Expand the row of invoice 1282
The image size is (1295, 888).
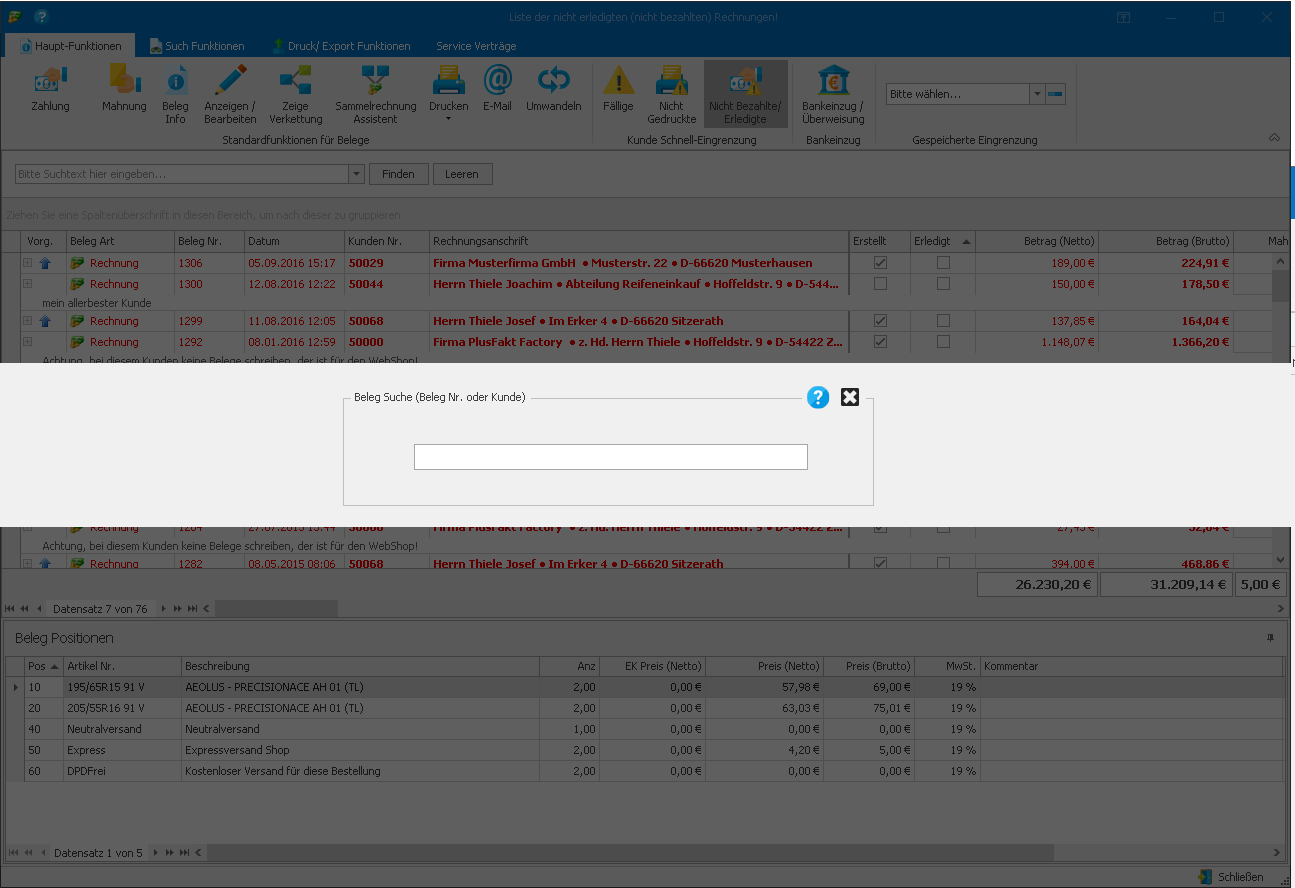point(28,563)
